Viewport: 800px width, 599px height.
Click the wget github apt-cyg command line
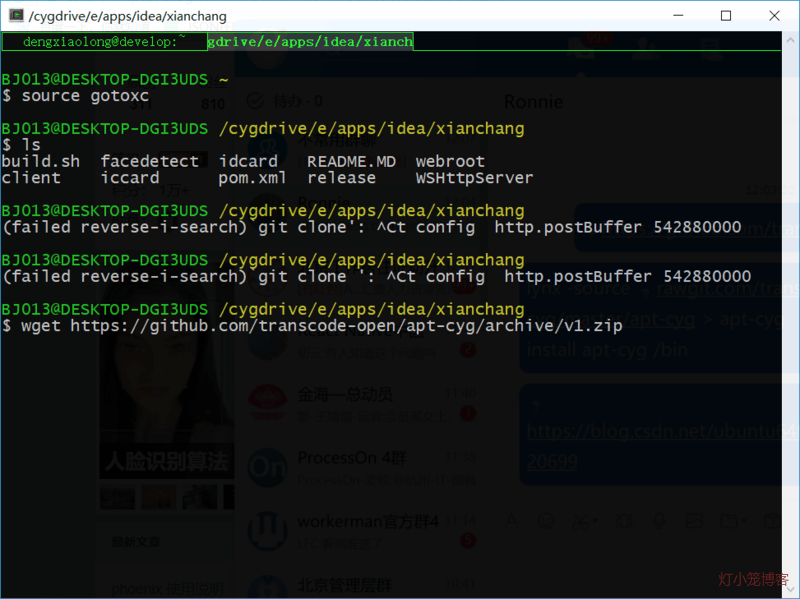312,326
